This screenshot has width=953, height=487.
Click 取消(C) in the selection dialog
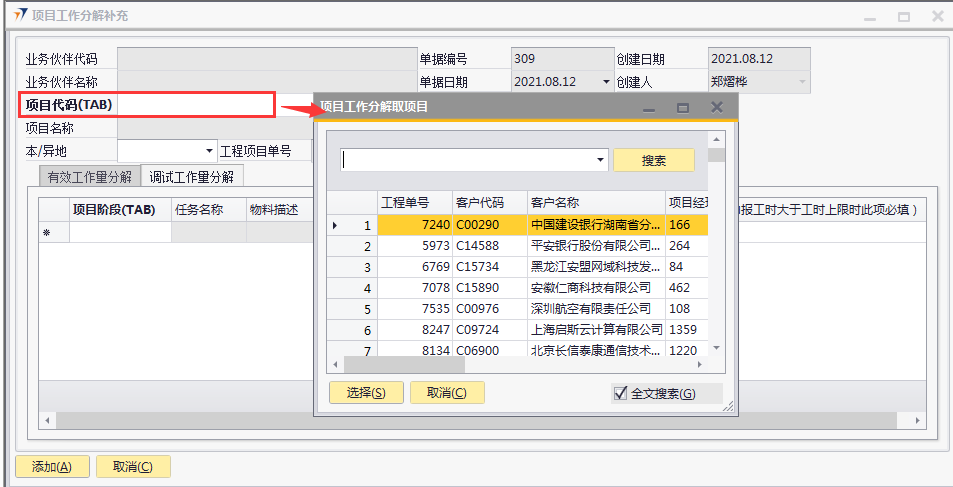click(x=446, y=393)
